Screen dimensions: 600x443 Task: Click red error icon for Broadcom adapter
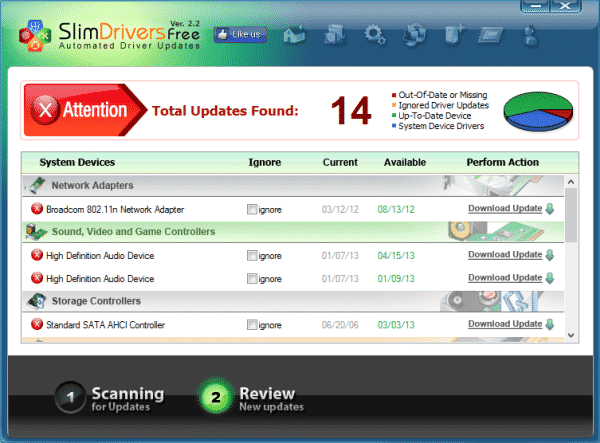(37, 209)
